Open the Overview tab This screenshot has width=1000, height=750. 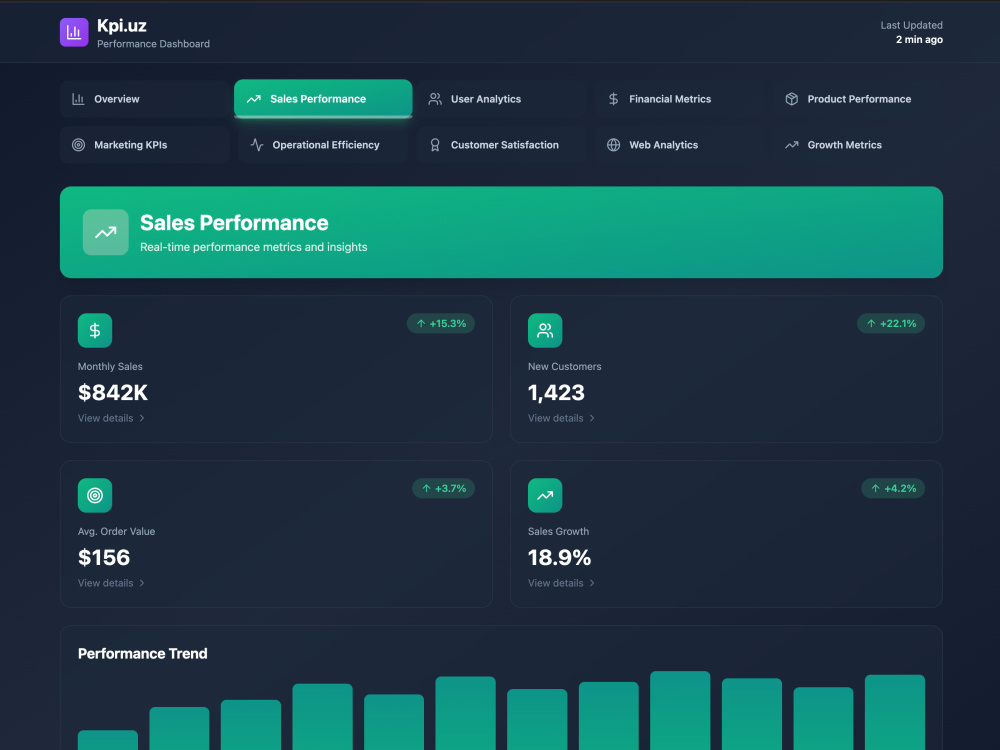click(x=145, y=99)
